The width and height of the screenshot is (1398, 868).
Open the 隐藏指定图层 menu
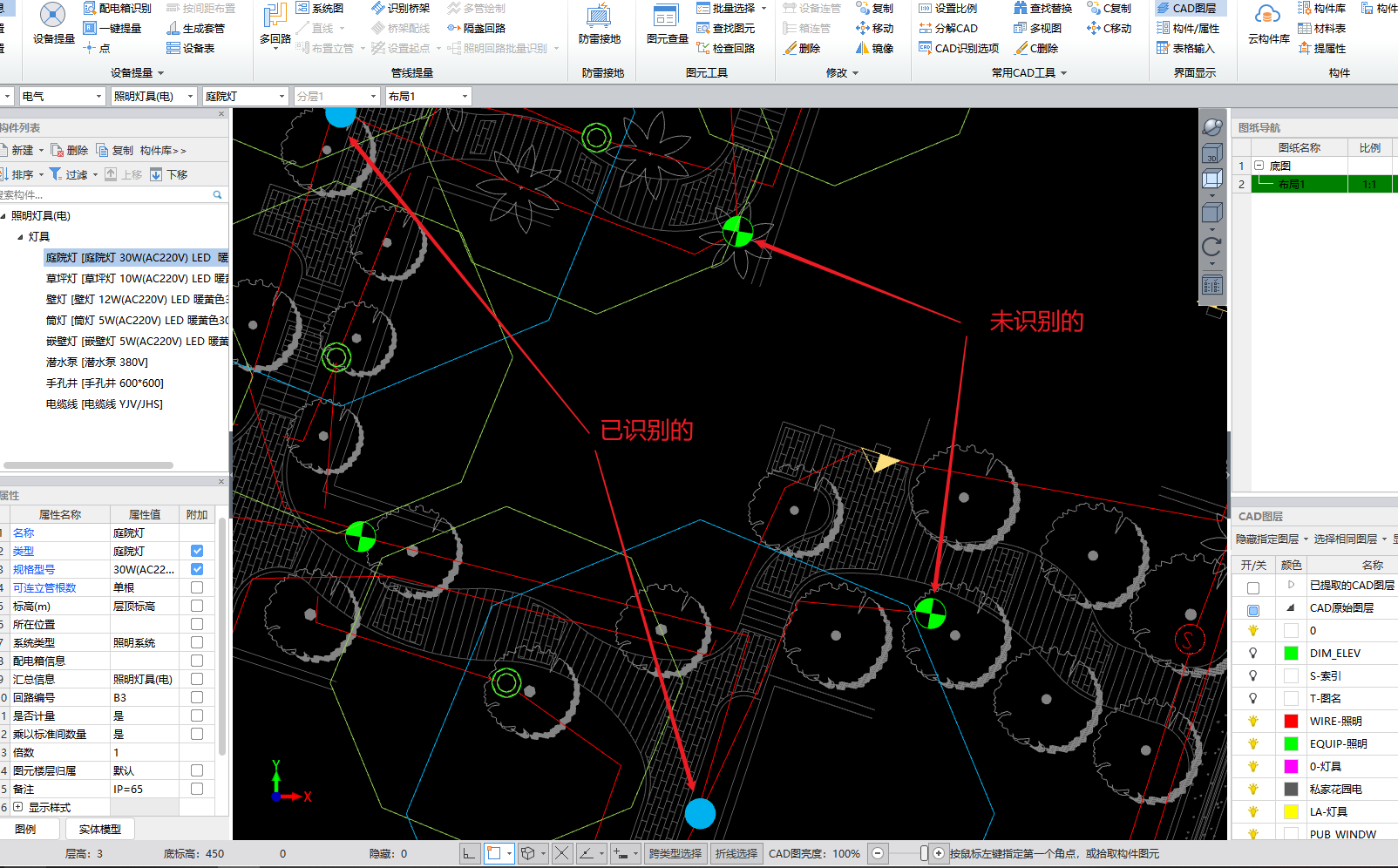(x=1272, y=539)
